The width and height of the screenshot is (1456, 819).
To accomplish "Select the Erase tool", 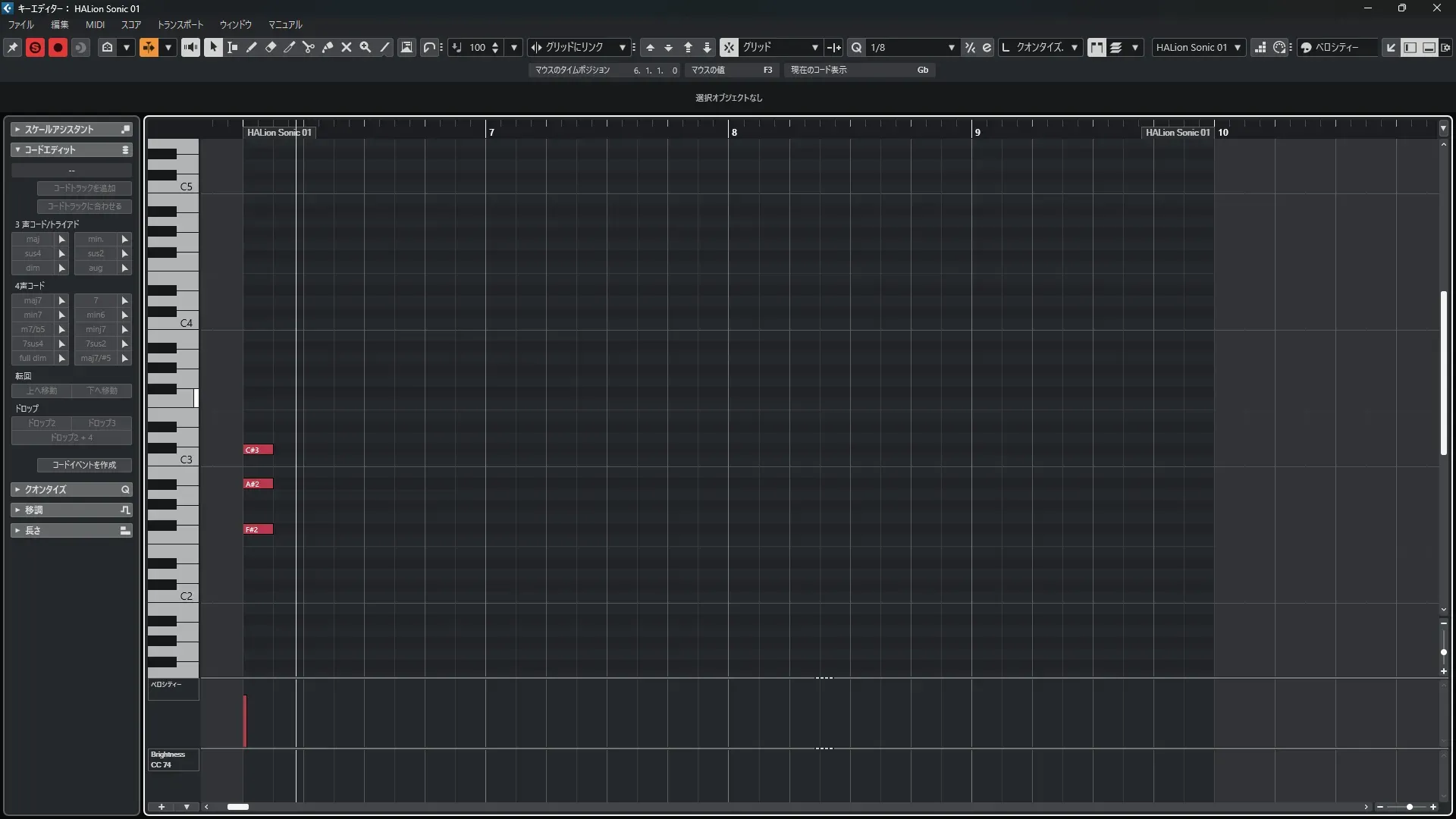I will pos(270,47).
